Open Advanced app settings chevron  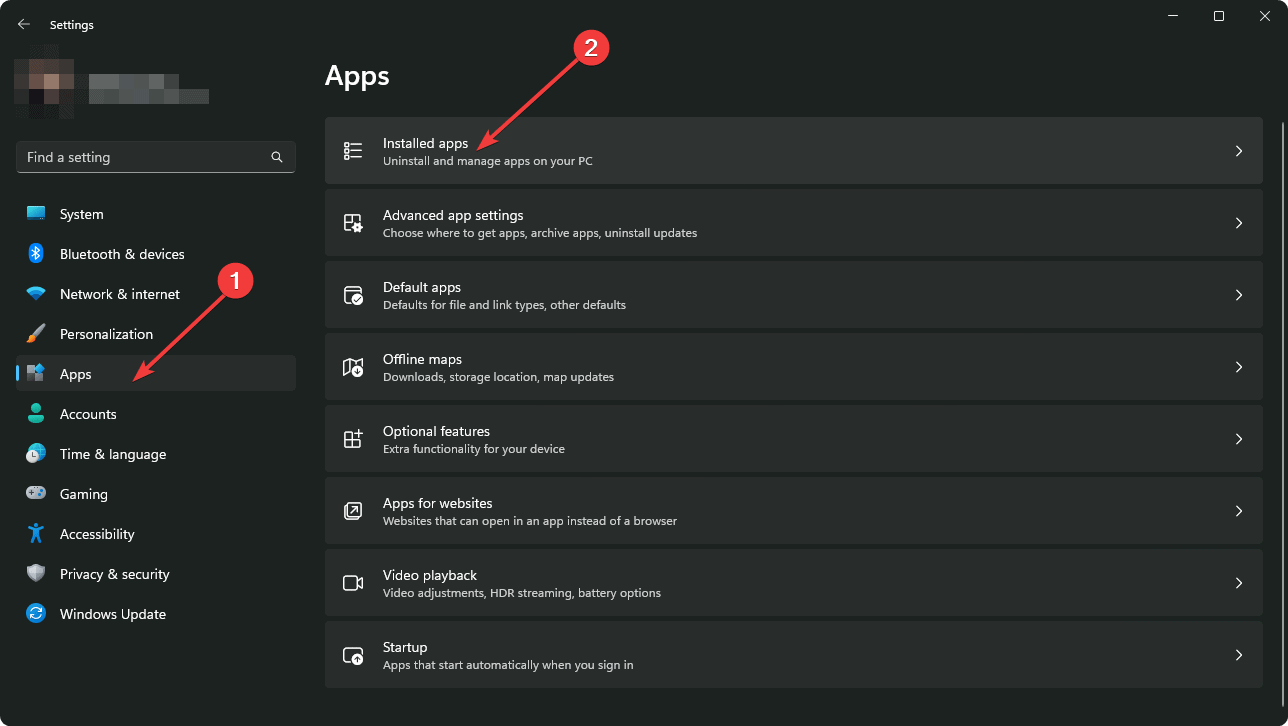pyautogui.click(x=1239, y=223)
